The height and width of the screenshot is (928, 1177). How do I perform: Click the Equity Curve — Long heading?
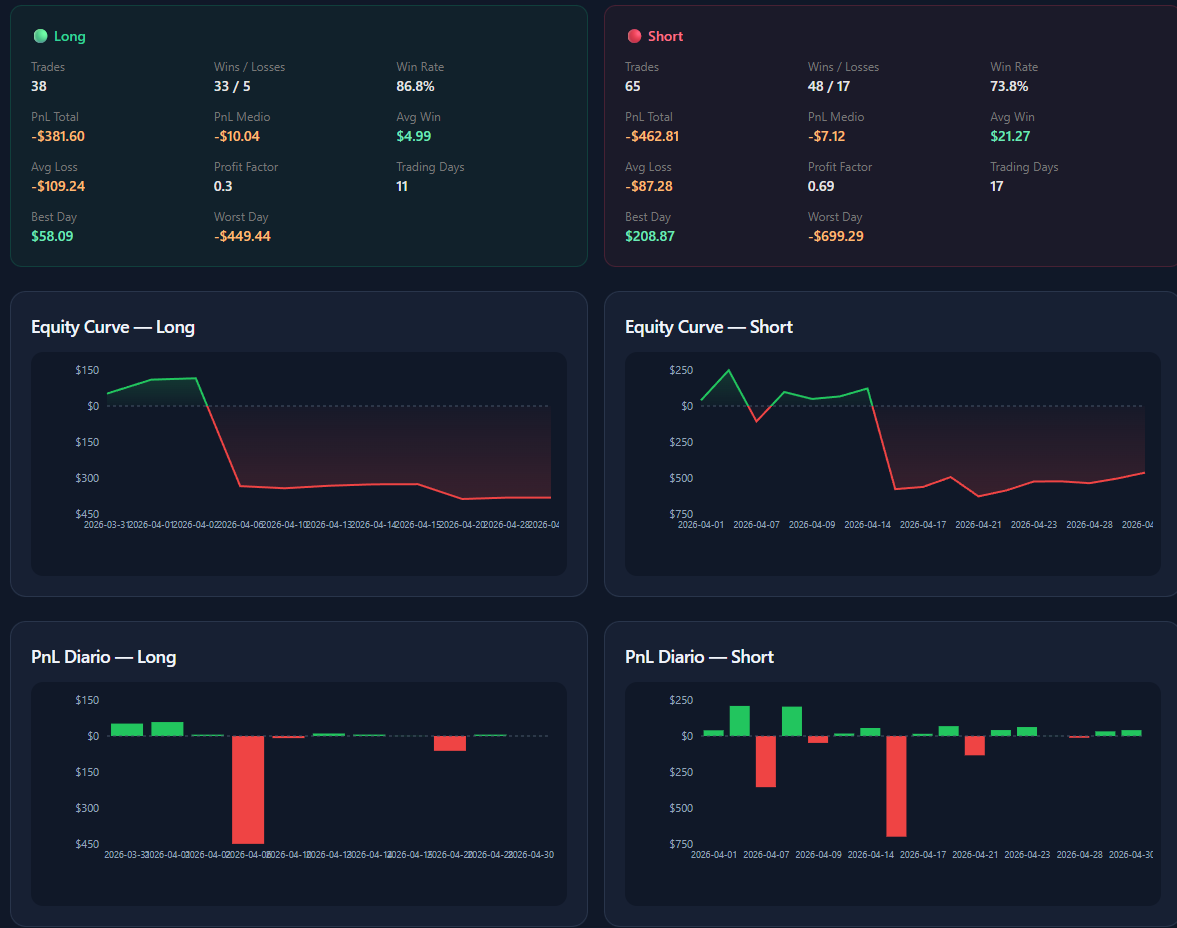113,327
